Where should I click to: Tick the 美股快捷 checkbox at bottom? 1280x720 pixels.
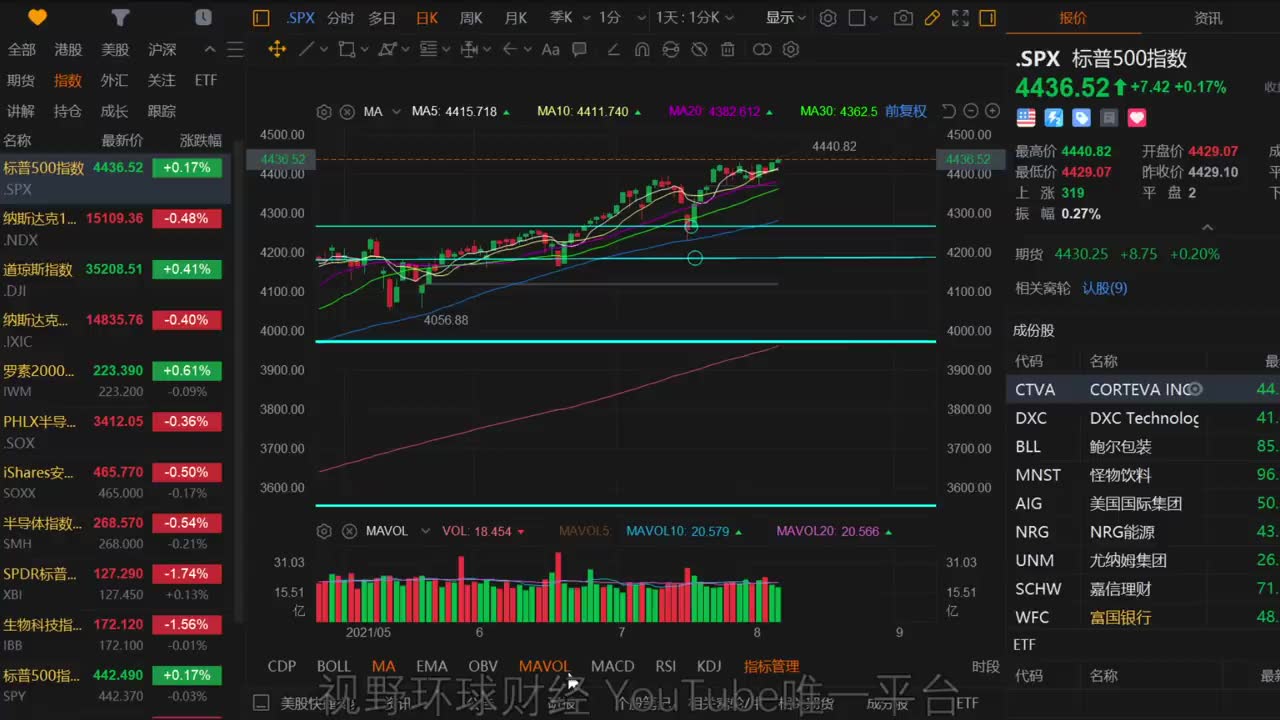click(261, 703)
